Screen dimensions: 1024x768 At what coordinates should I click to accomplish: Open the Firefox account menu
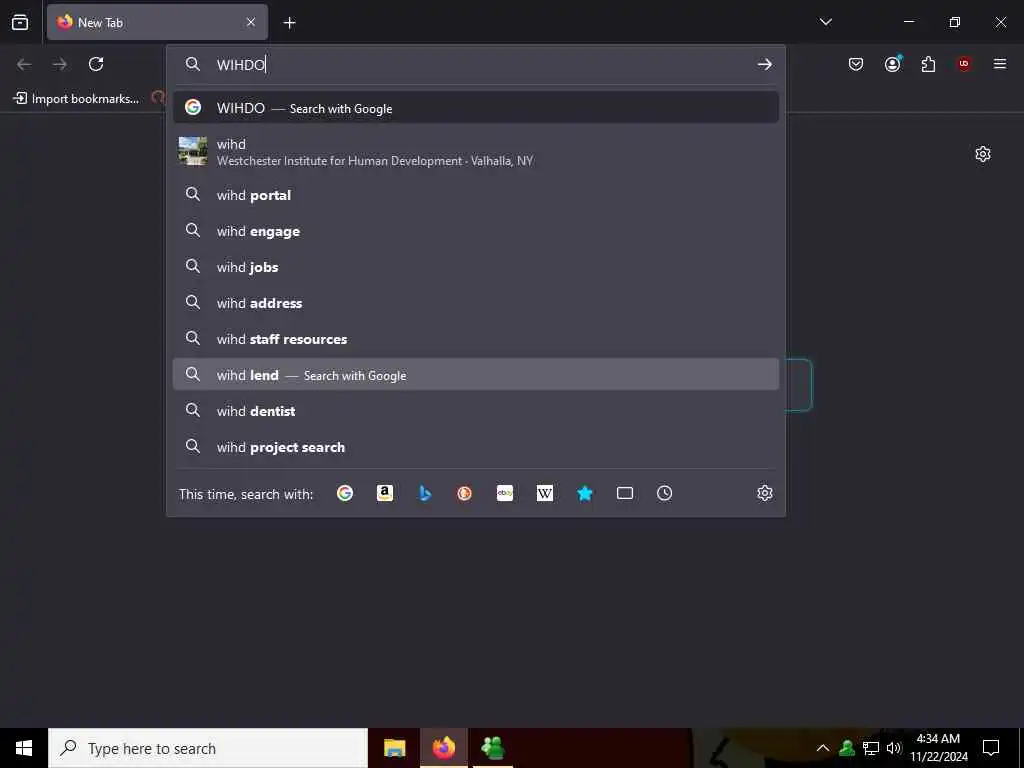tap(893, 64)
